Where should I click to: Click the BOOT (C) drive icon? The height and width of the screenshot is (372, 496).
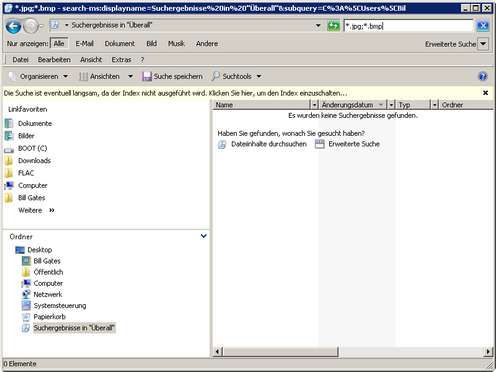pyautogui.click(x=9, y=149)
